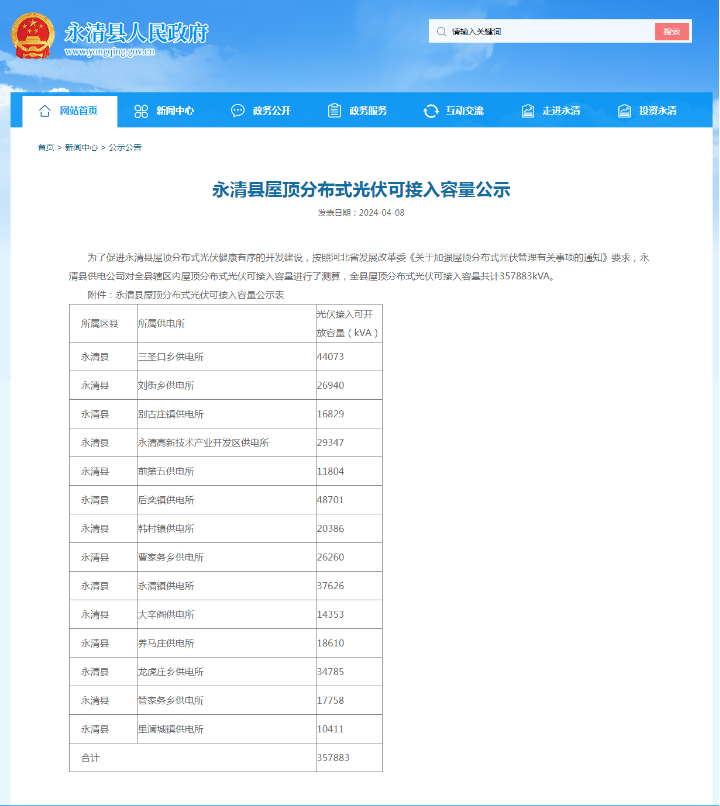Click the search magnifier icon

441,32
